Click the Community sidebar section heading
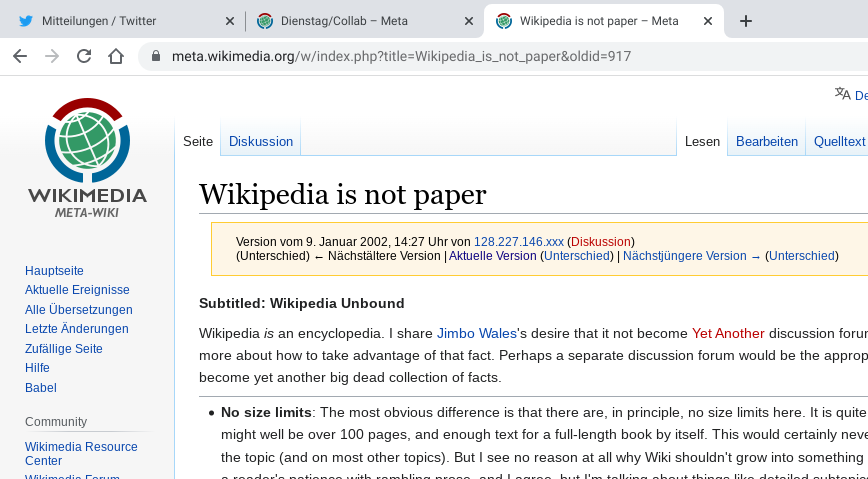This screenshot has width=868, height=479. (x=56, y=421)
